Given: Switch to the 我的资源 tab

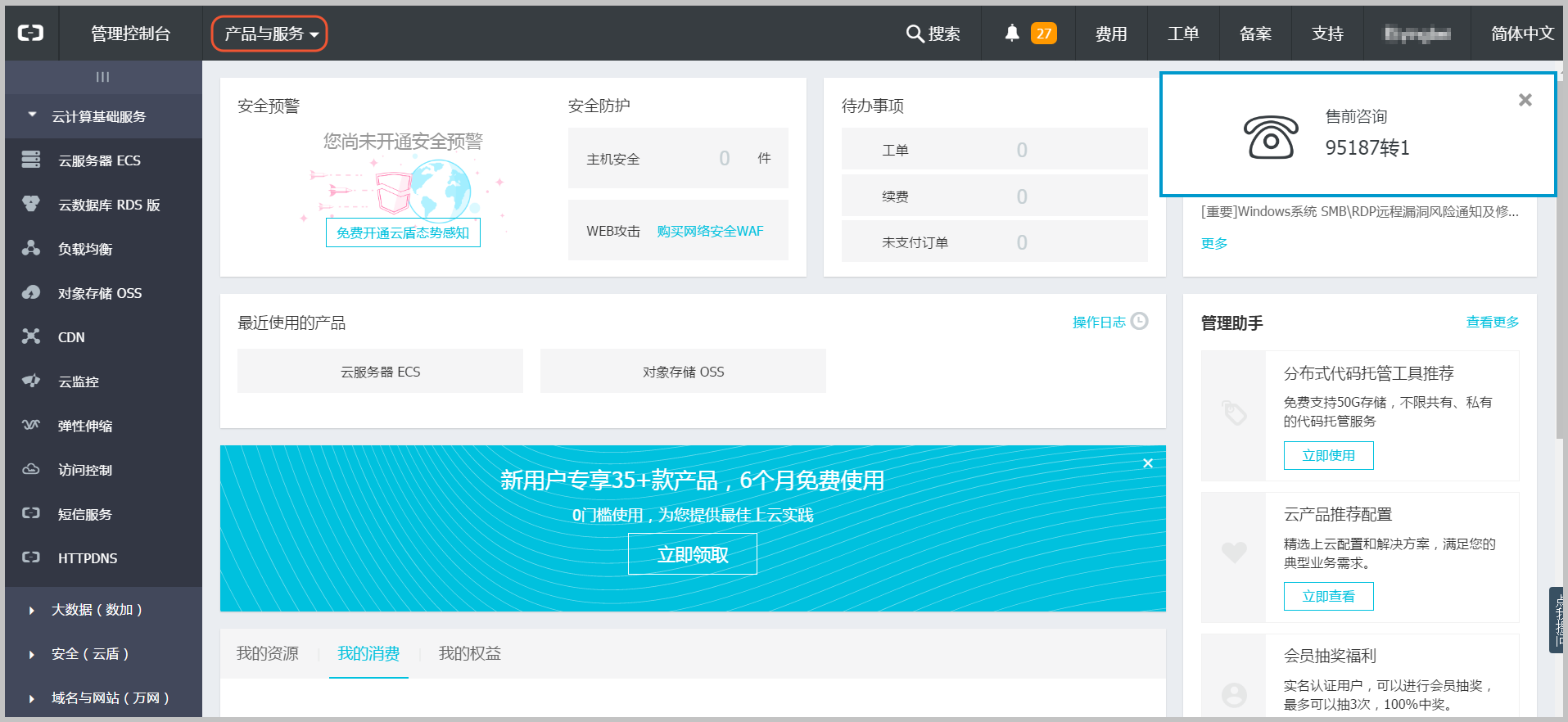Looking at the screenshot, I should point(268,653).
